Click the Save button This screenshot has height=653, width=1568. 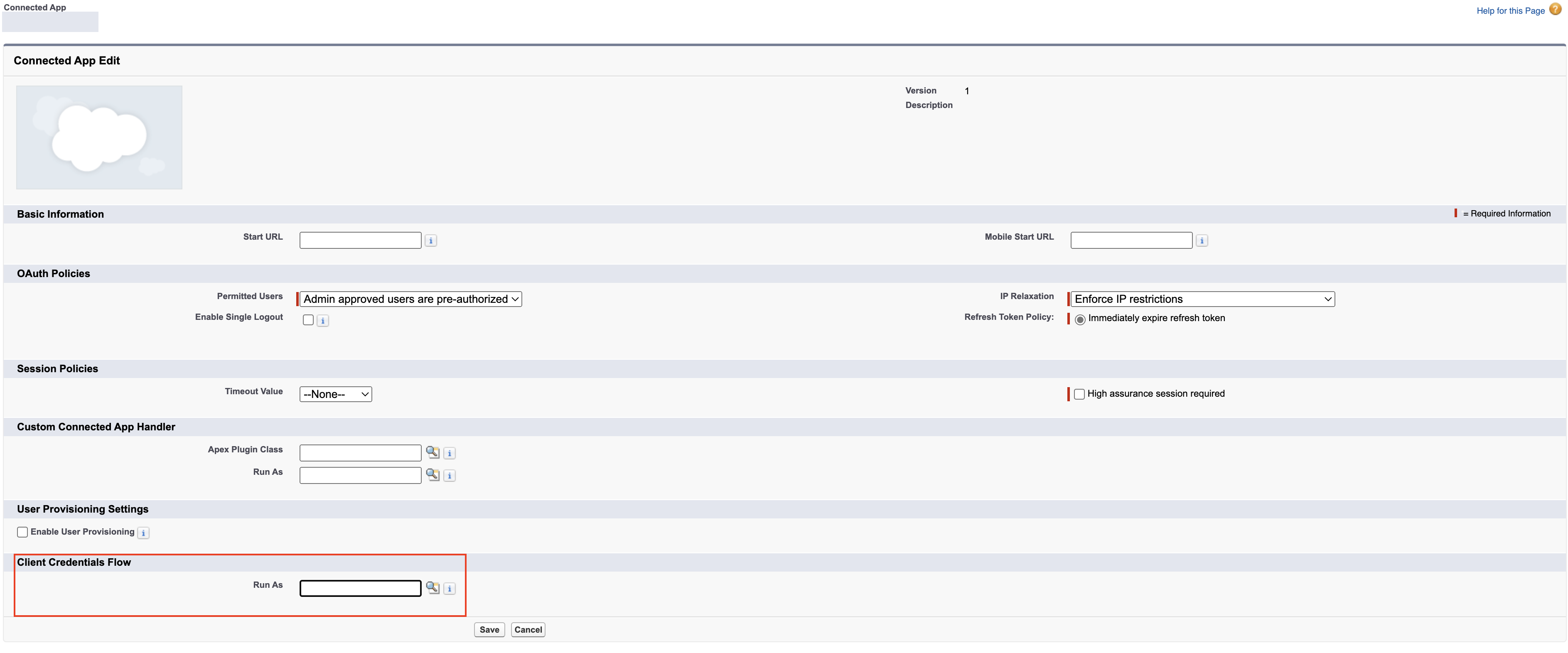coord(489,630)
